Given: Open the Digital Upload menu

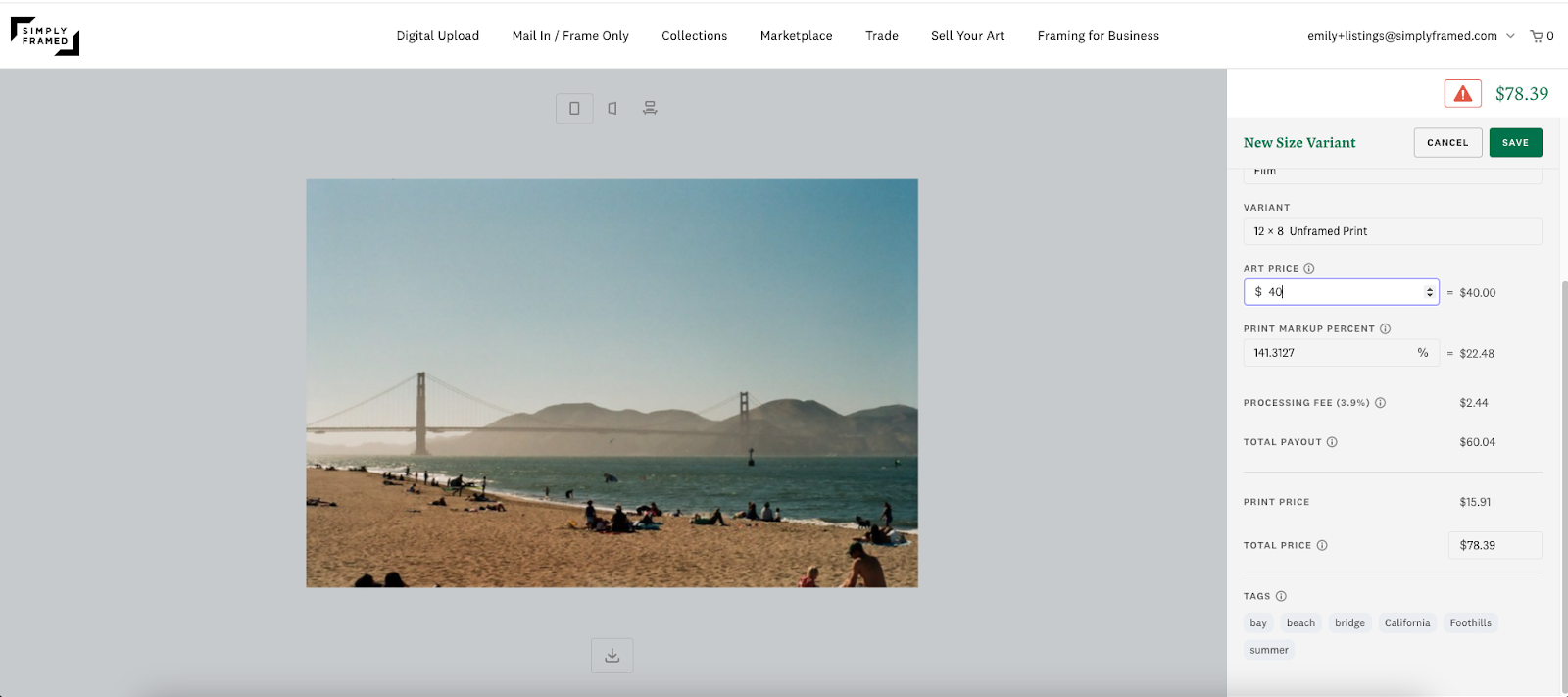Looking at the screenshot, I should click(x=438, y=36).
